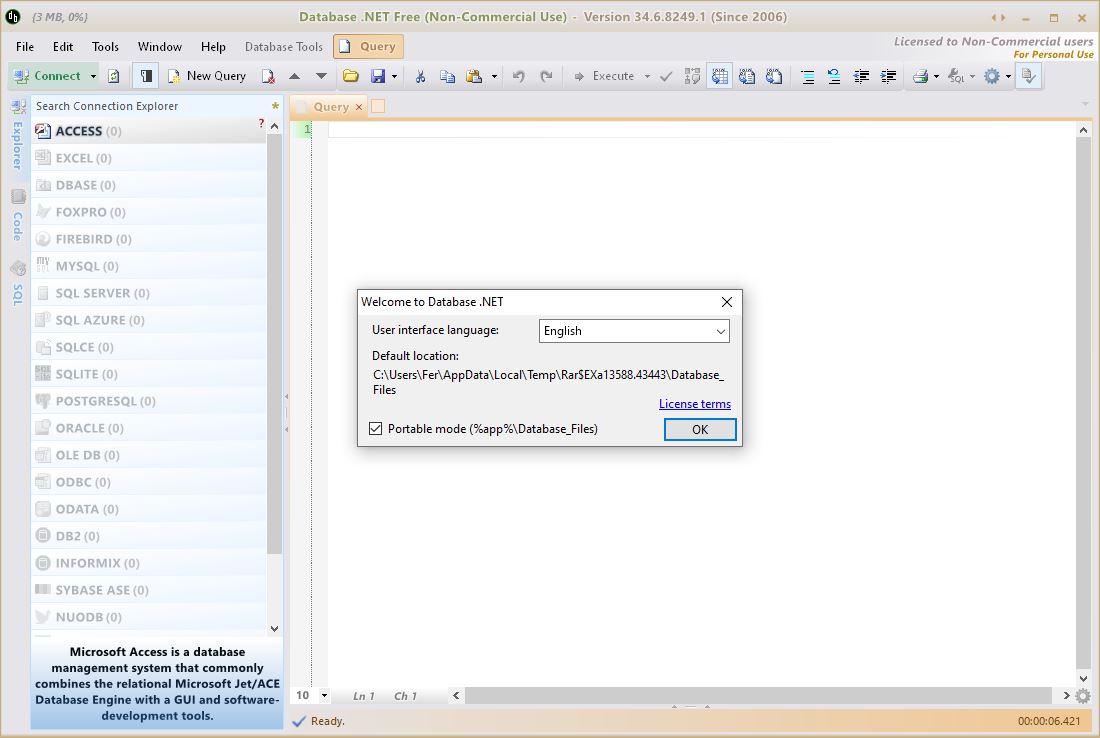Expand the Connect button dropdown arrow

(93, 76)
